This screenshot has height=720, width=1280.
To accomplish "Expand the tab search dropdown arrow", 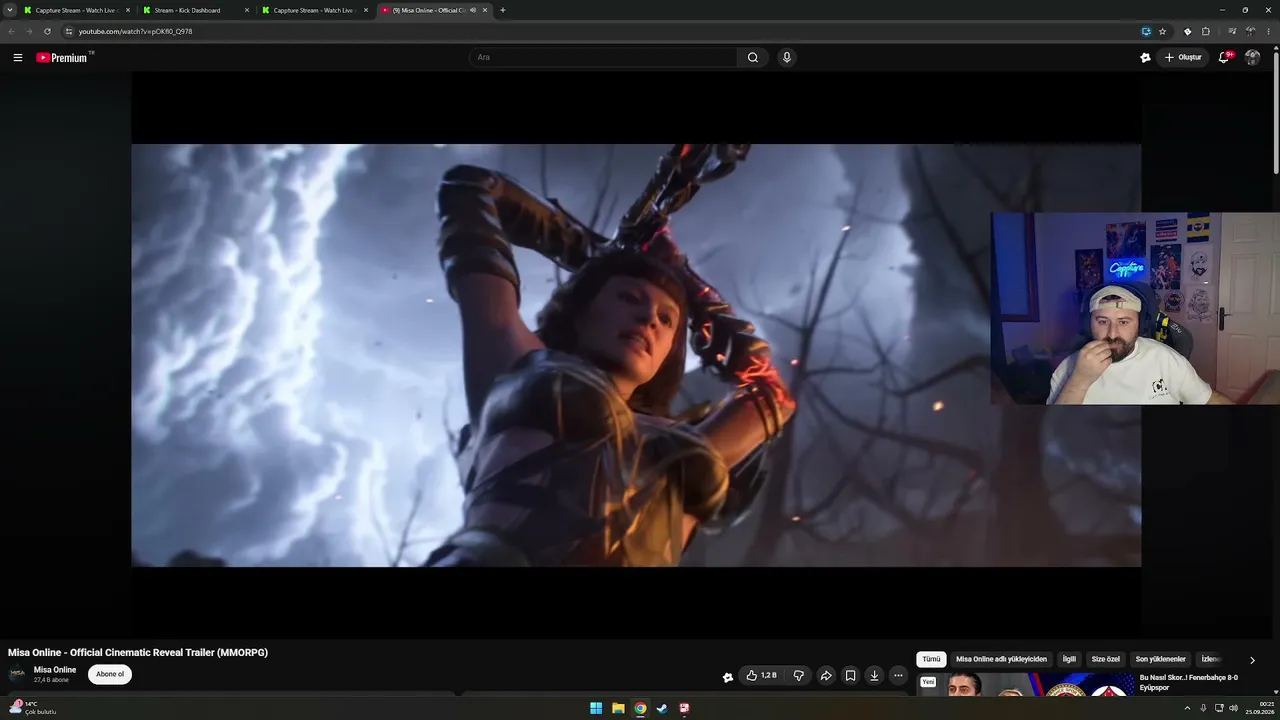I will coord(10,10).
